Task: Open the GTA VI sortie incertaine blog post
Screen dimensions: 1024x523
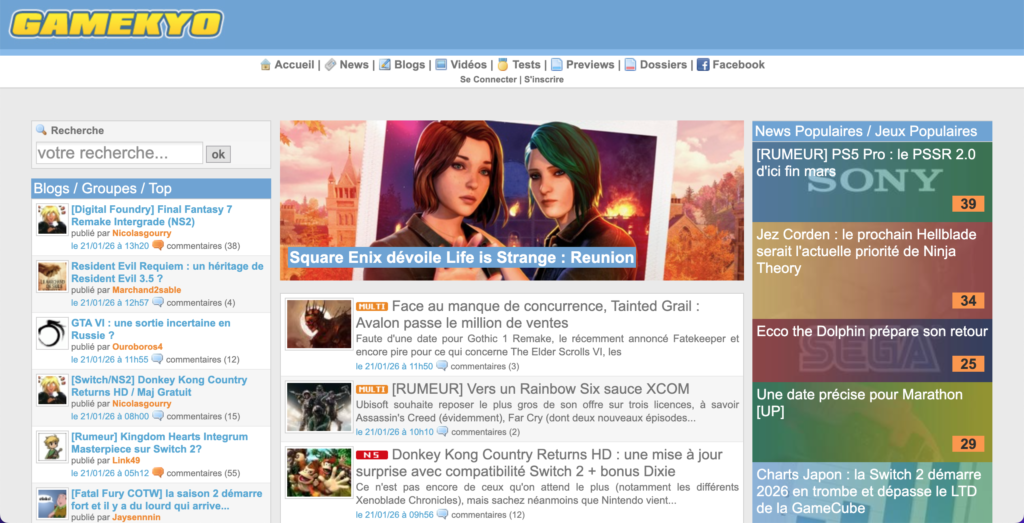Action: [x=150, y=329]
